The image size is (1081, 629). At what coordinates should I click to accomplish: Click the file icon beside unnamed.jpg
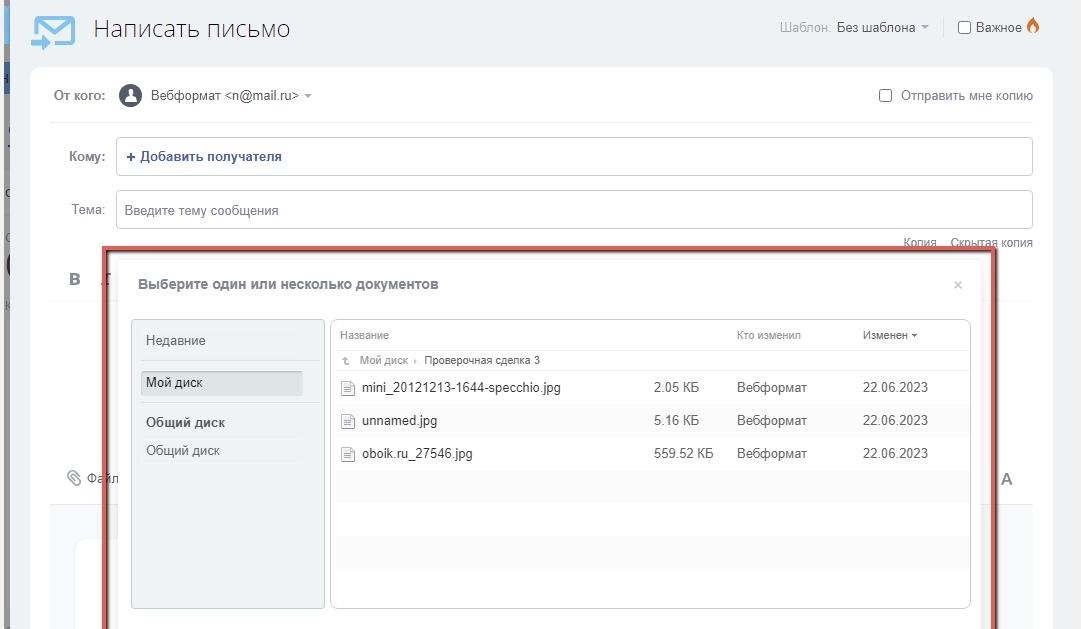[348, 421]
